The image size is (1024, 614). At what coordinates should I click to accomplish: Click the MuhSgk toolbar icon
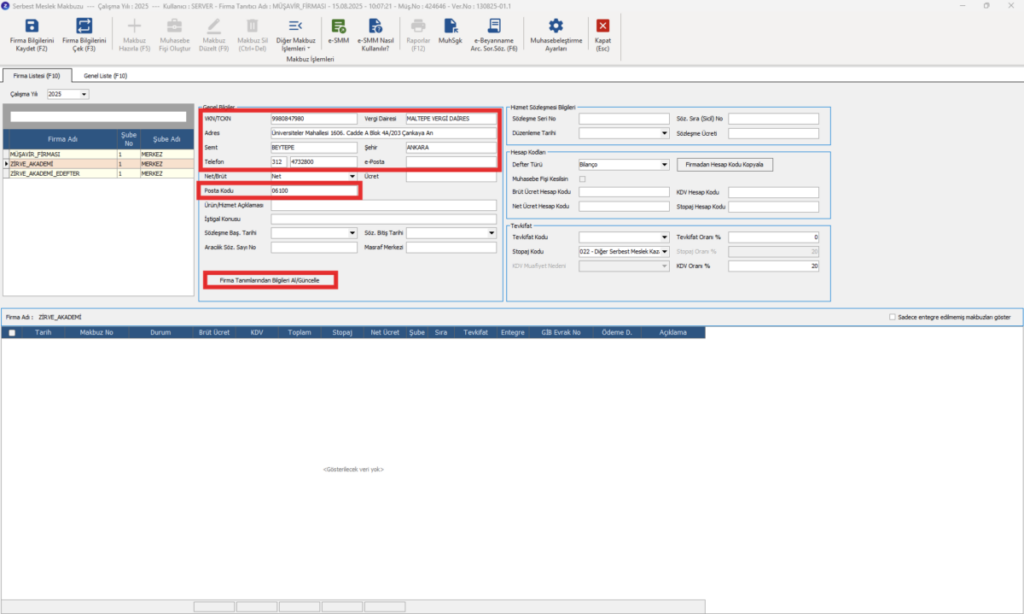click(x=450, y=26)
